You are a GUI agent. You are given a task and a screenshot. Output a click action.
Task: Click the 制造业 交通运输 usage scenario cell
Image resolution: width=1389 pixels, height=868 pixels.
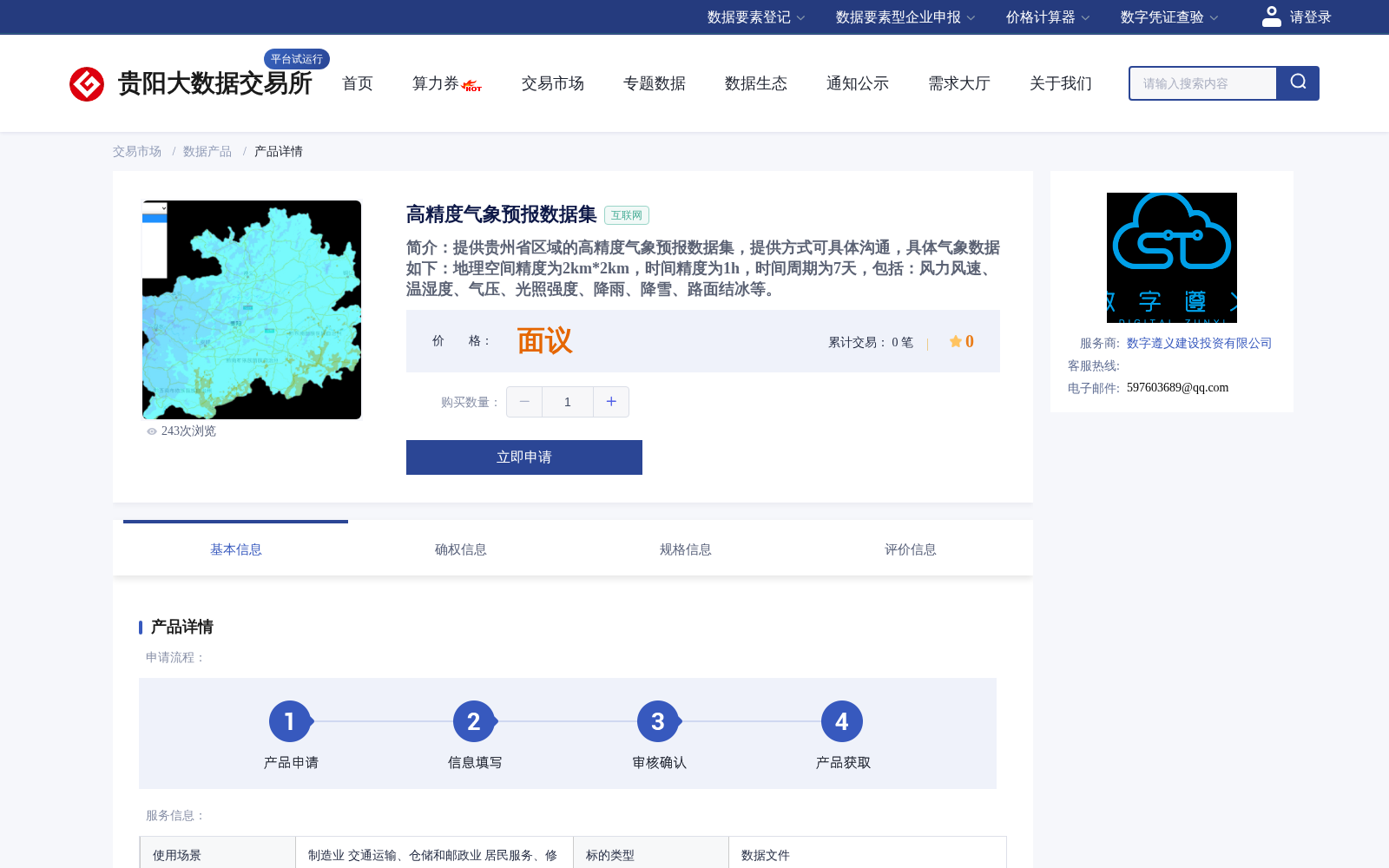click(x=433, y=855)
